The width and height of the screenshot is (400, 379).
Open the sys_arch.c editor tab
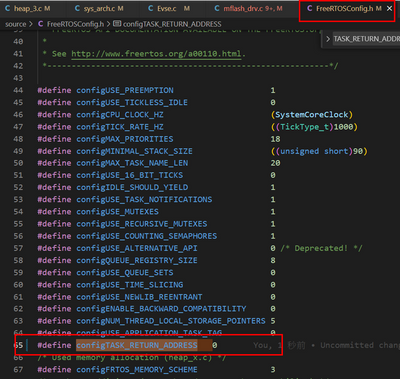click(100, 9)
